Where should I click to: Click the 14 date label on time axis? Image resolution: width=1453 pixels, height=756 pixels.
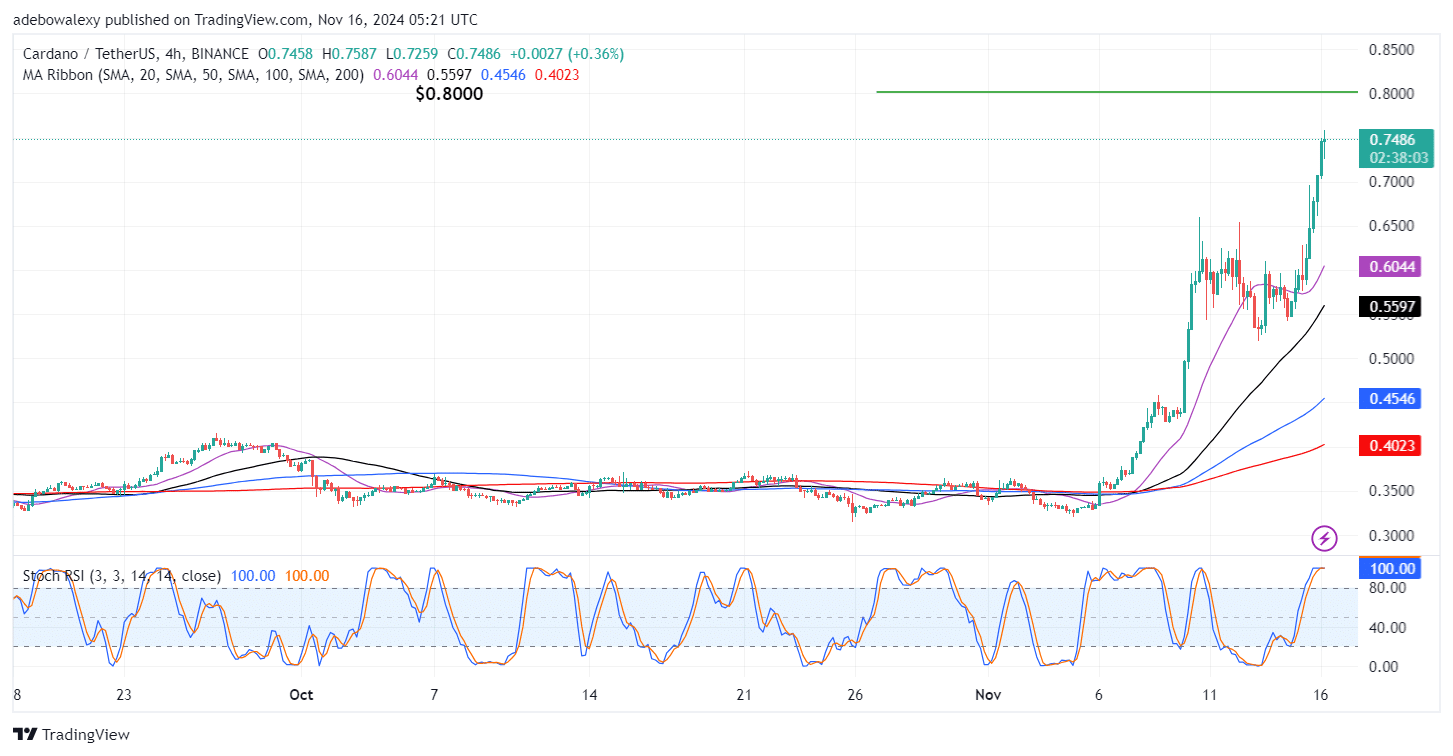(x=589, y=695)
